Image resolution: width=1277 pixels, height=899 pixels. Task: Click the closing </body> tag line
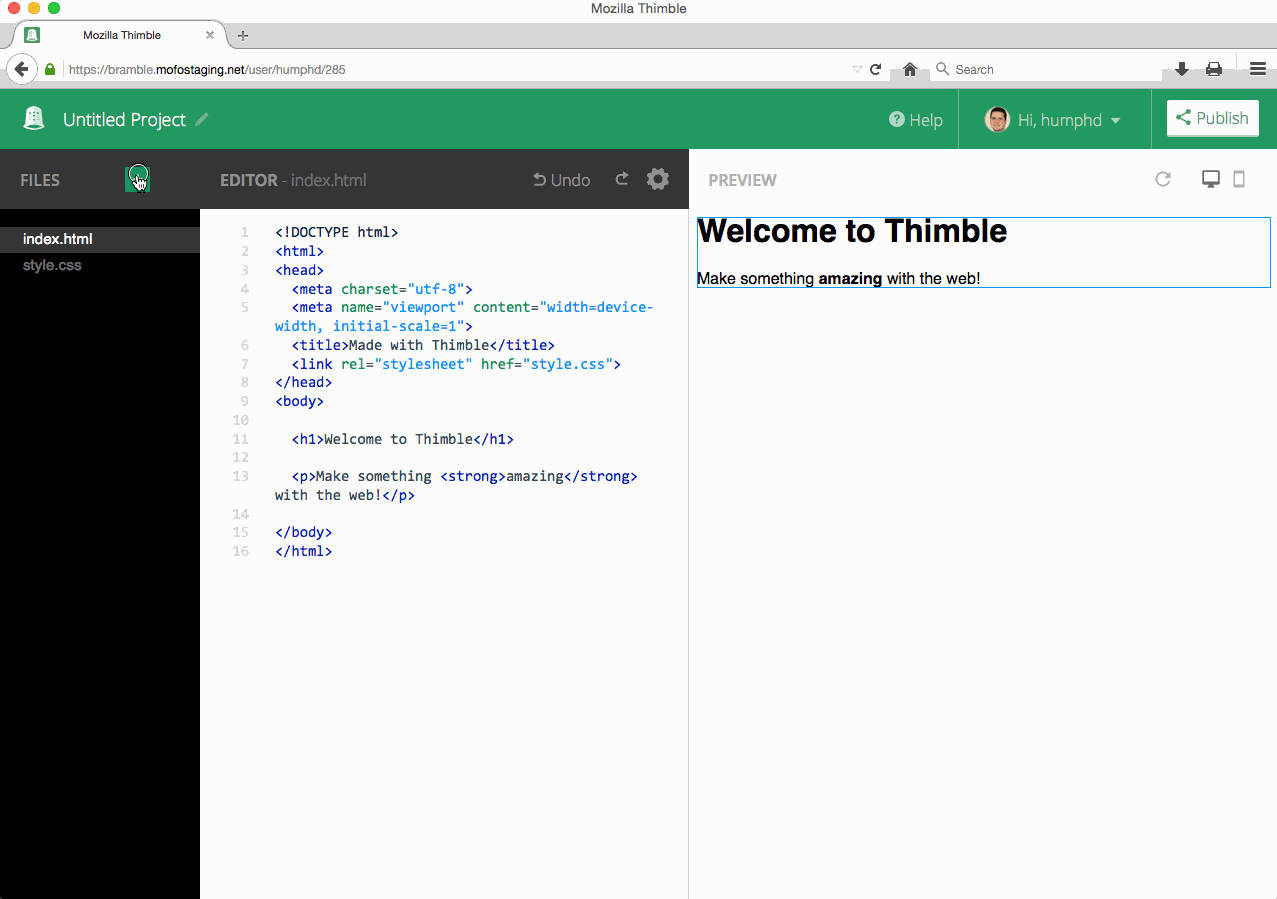(304, 532)
